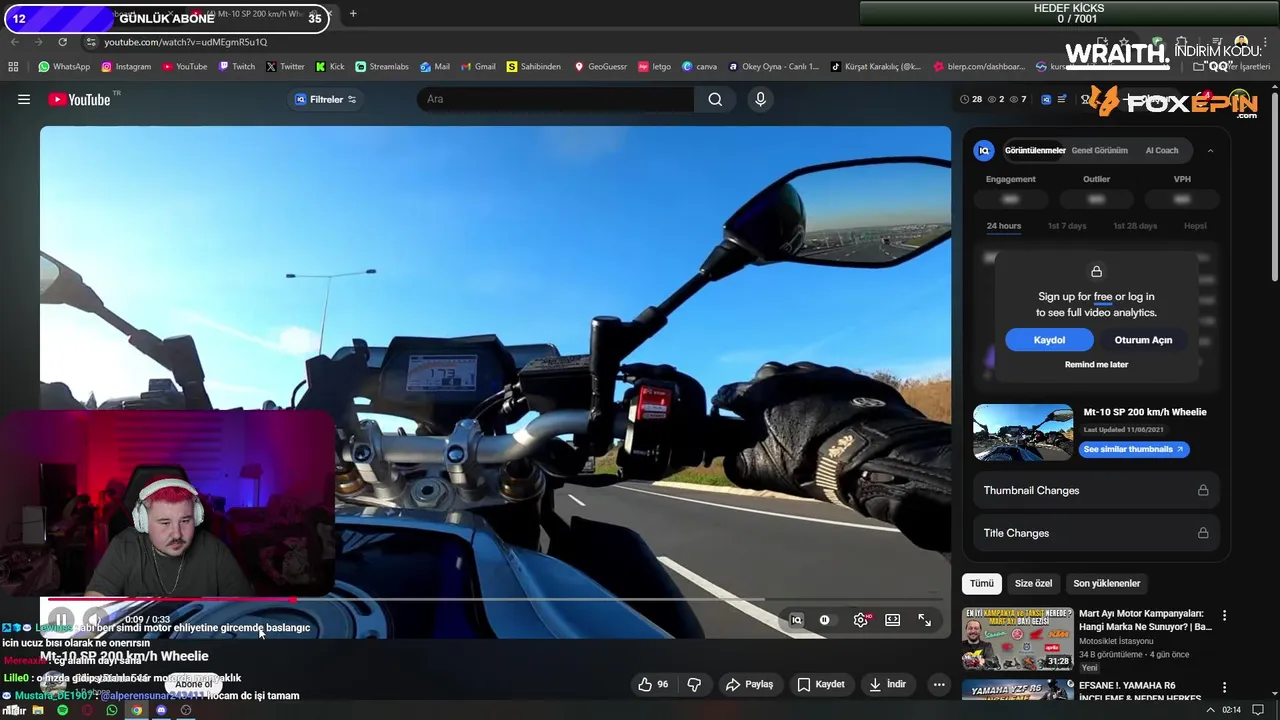Image resolution: width=1280 pixels, height=720 pixels.
Task: Open the Twitch bookmark
Action: [x=236, y=66]
